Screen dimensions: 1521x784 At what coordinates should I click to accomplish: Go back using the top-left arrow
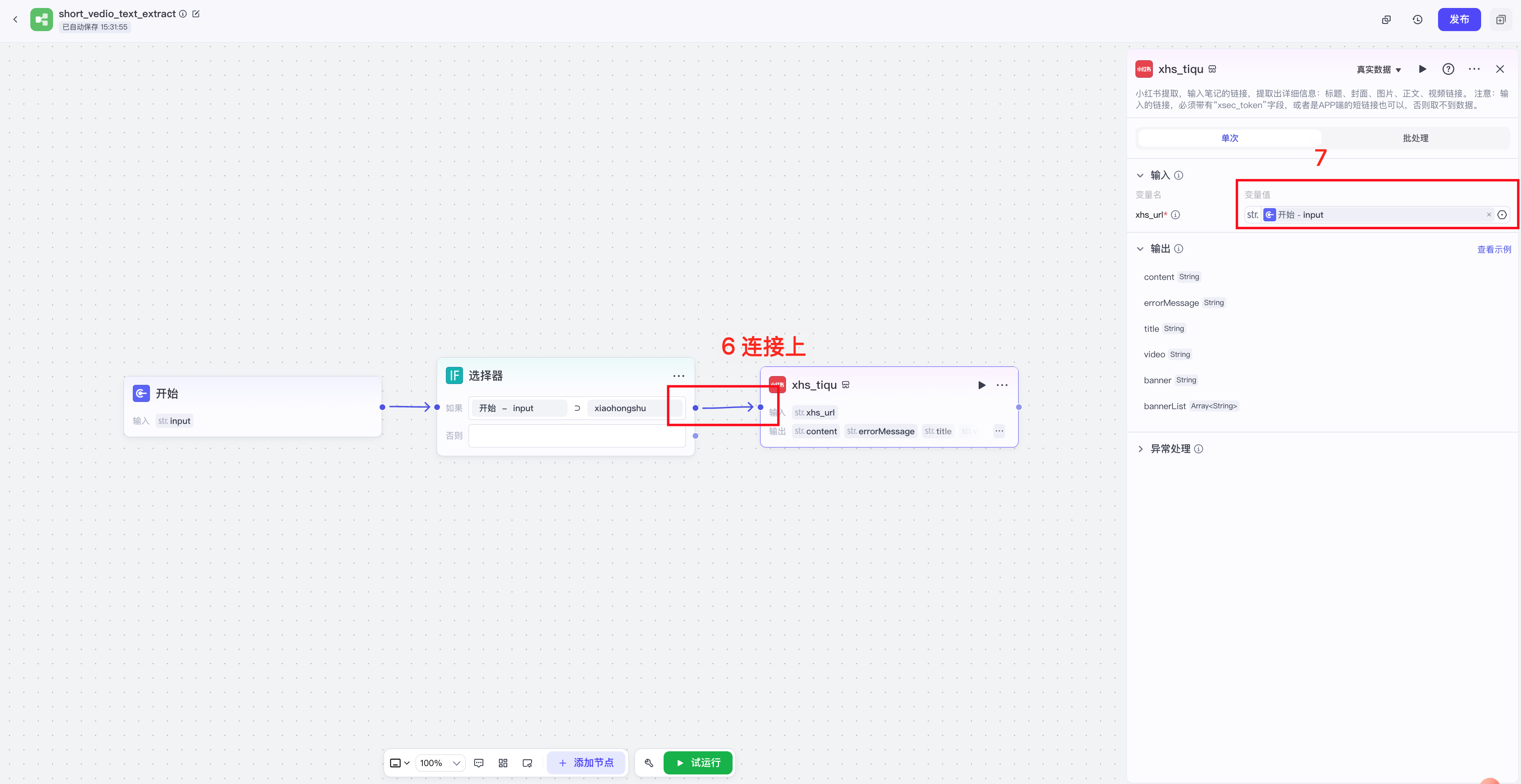point(15,20)
